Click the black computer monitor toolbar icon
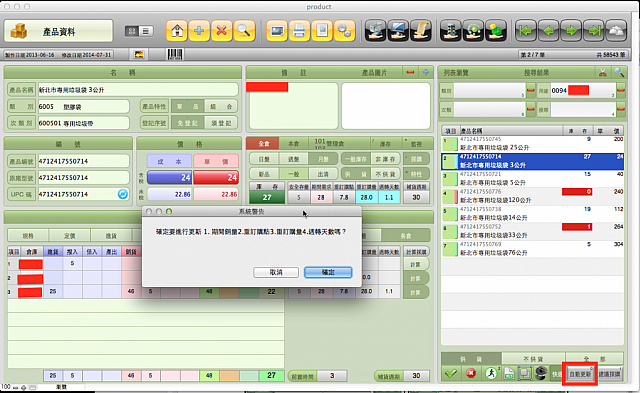 [398, 31]
